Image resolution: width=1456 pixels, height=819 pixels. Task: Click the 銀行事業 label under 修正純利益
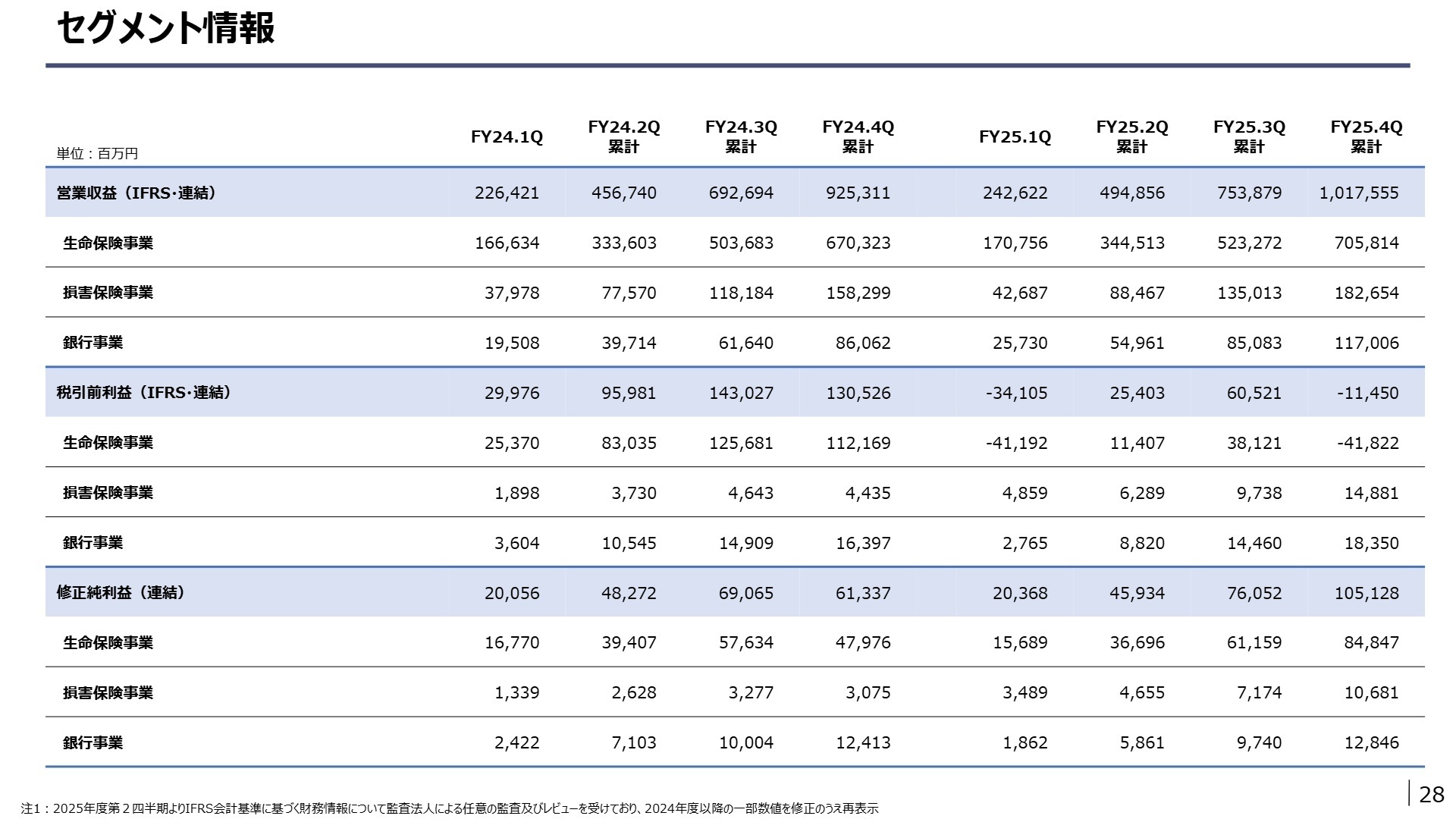point(93,742)
